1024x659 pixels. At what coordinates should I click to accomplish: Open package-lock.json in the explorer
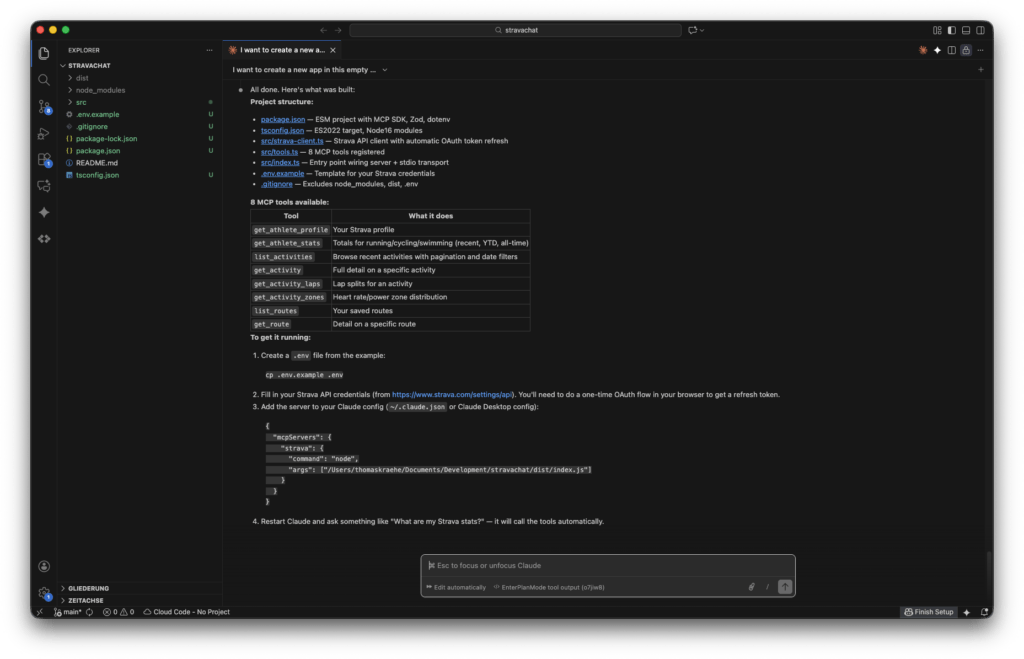(x=106, y=138)
